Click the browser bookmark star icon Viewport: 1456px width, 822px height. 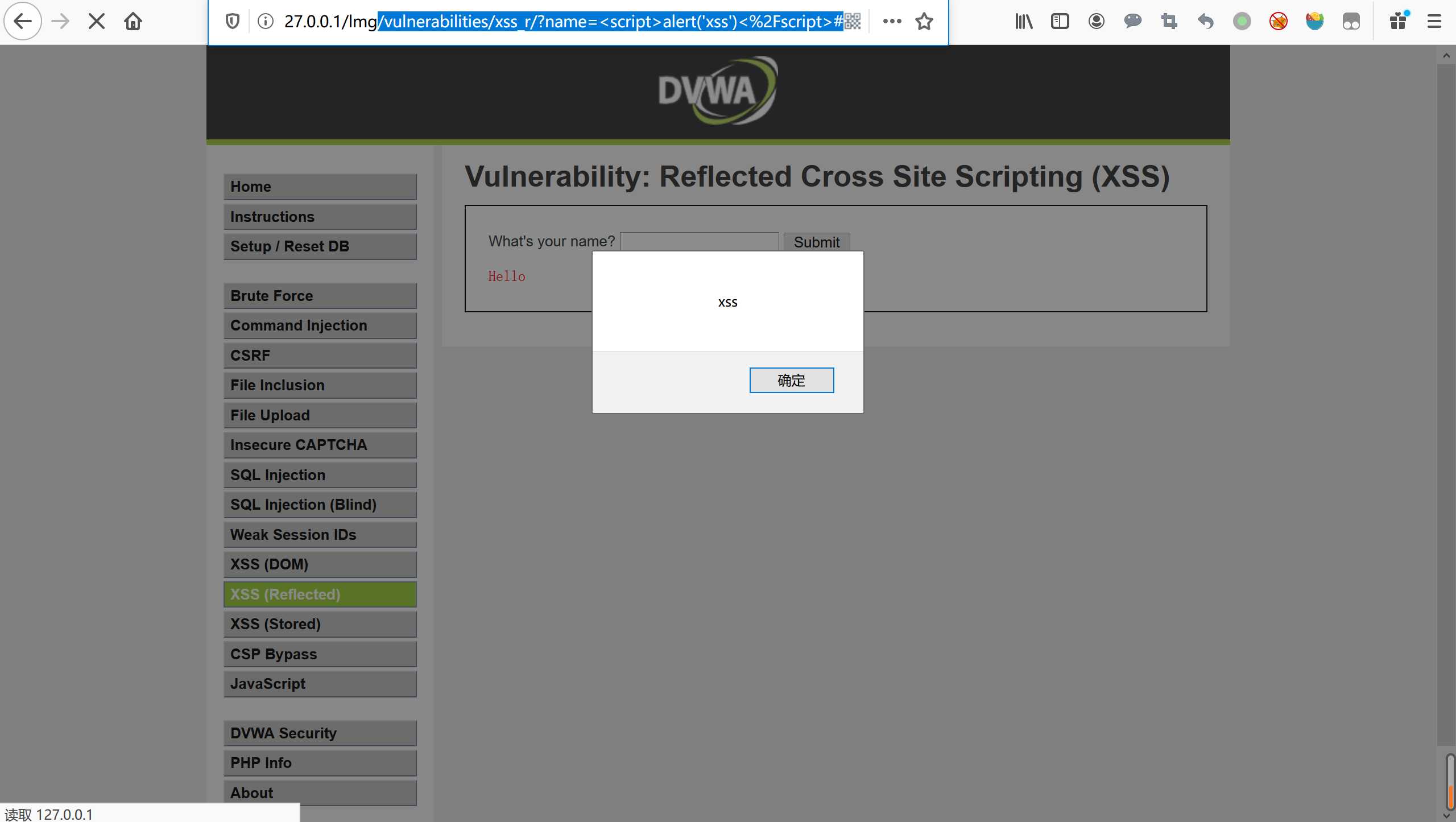pos(925,20)
